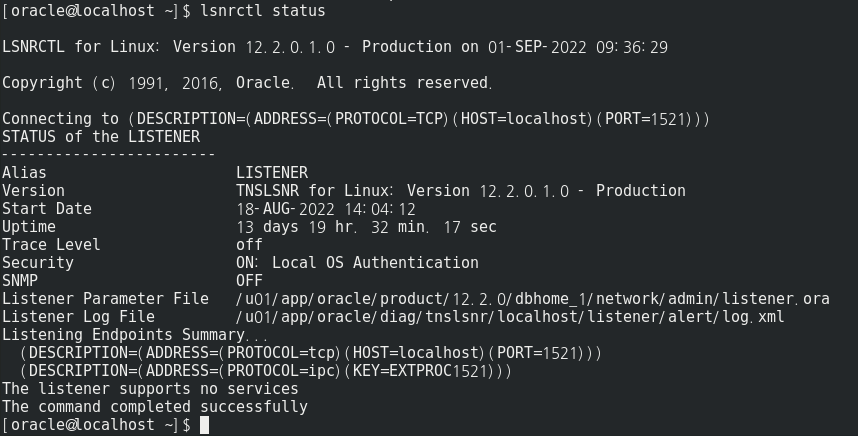
Task: Click the PROTOCOL=ipc EXTPROC1521 endpoint
Action: [266, 371]
